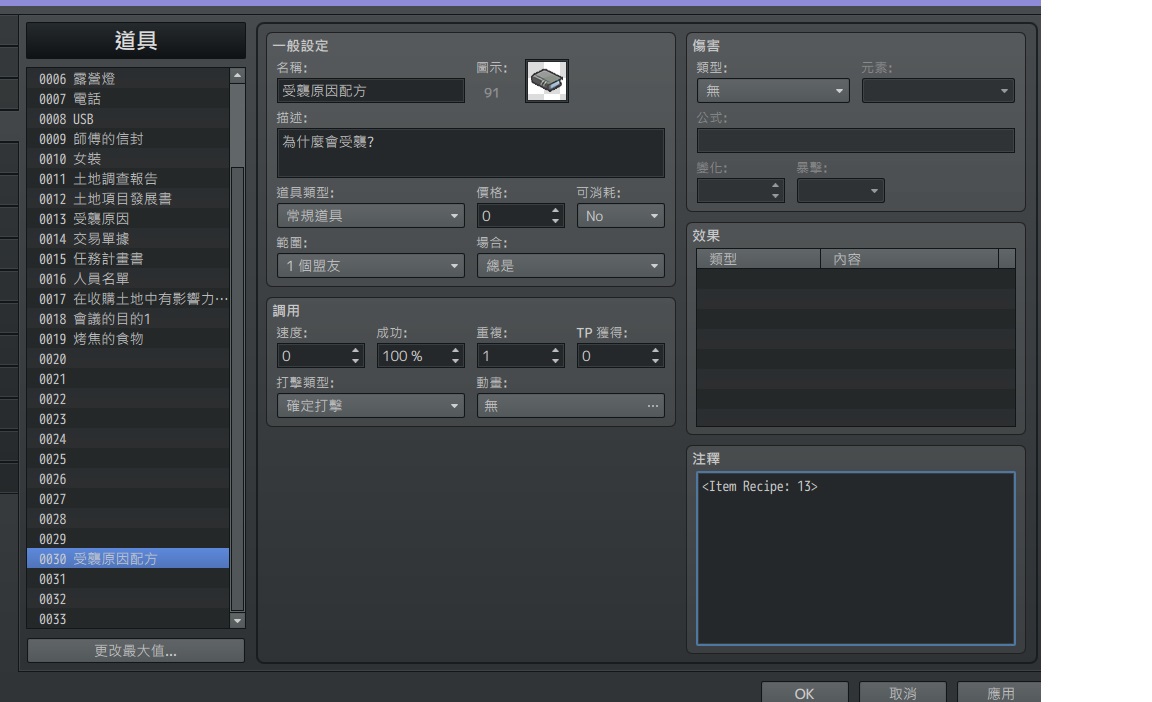This screenshot has height=702, width=1152.
Task: Click the 類型 column header in effects
Action: 758,258
